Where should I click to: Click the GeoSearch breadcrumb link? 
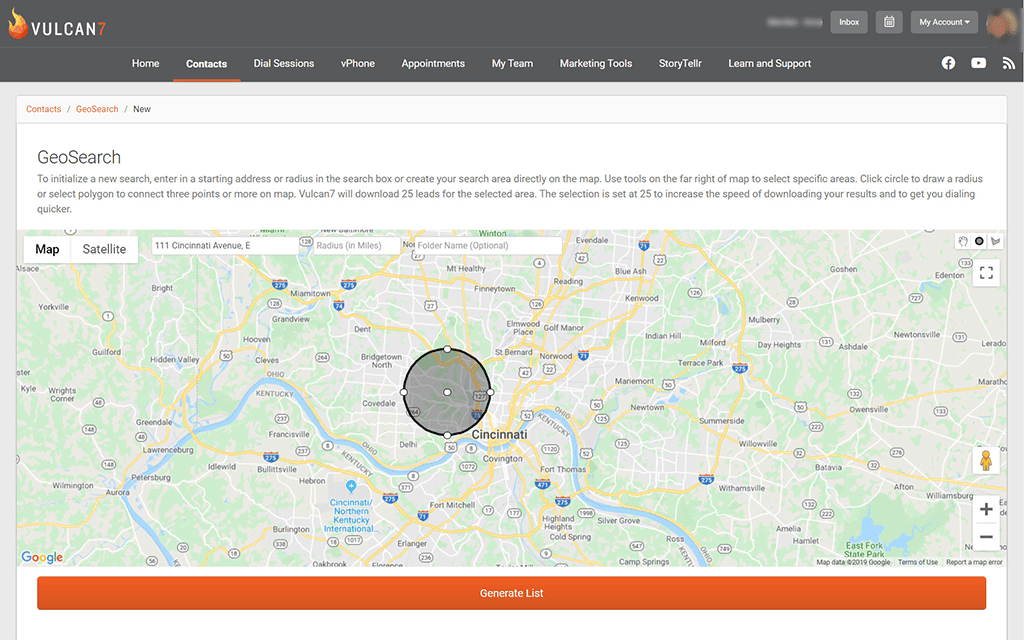[x=97, y=109]
